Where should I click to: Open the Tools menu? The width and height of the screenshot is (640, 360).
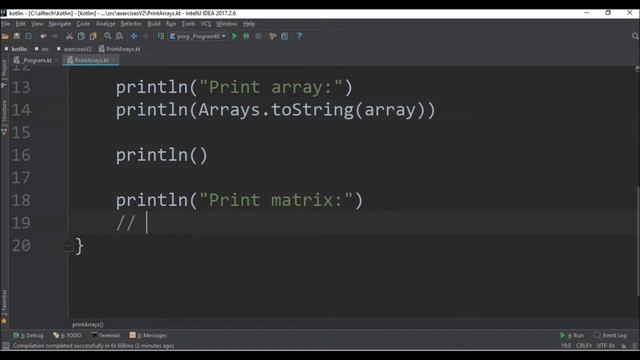coord(188,24)
